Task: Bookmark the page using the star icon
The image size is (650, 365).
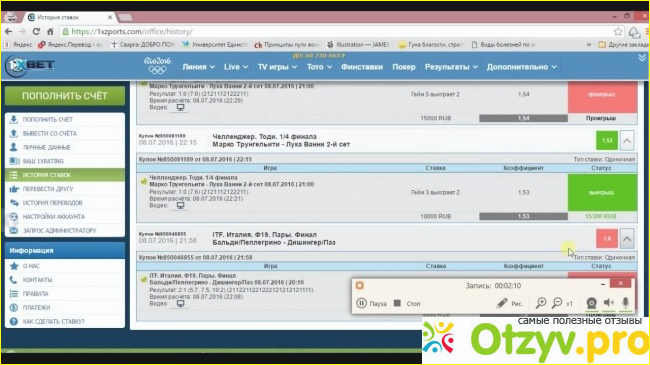Action: 618,32
